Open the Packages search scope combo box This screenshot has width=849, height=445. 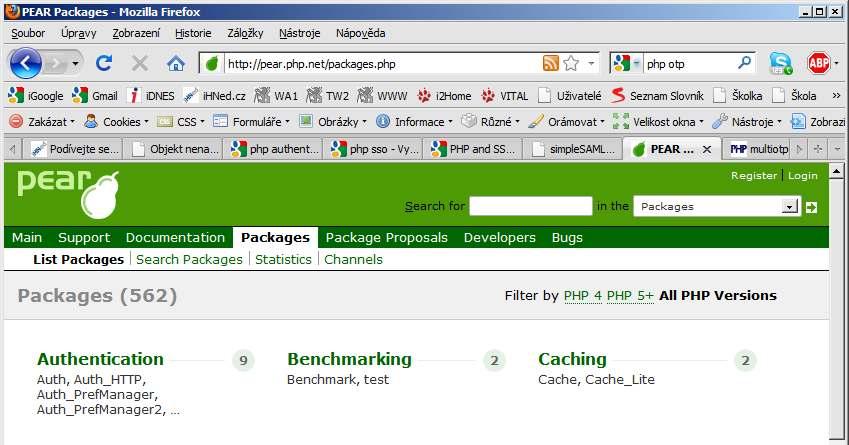click(x=716, y=206)
